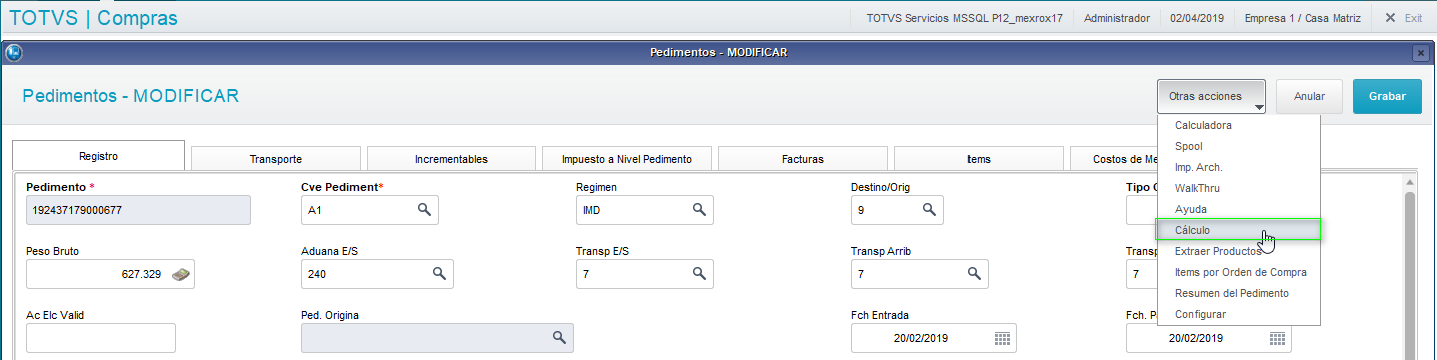Click the Anular button
This screenshot has height=360, width=1437.
point(1309,97)
